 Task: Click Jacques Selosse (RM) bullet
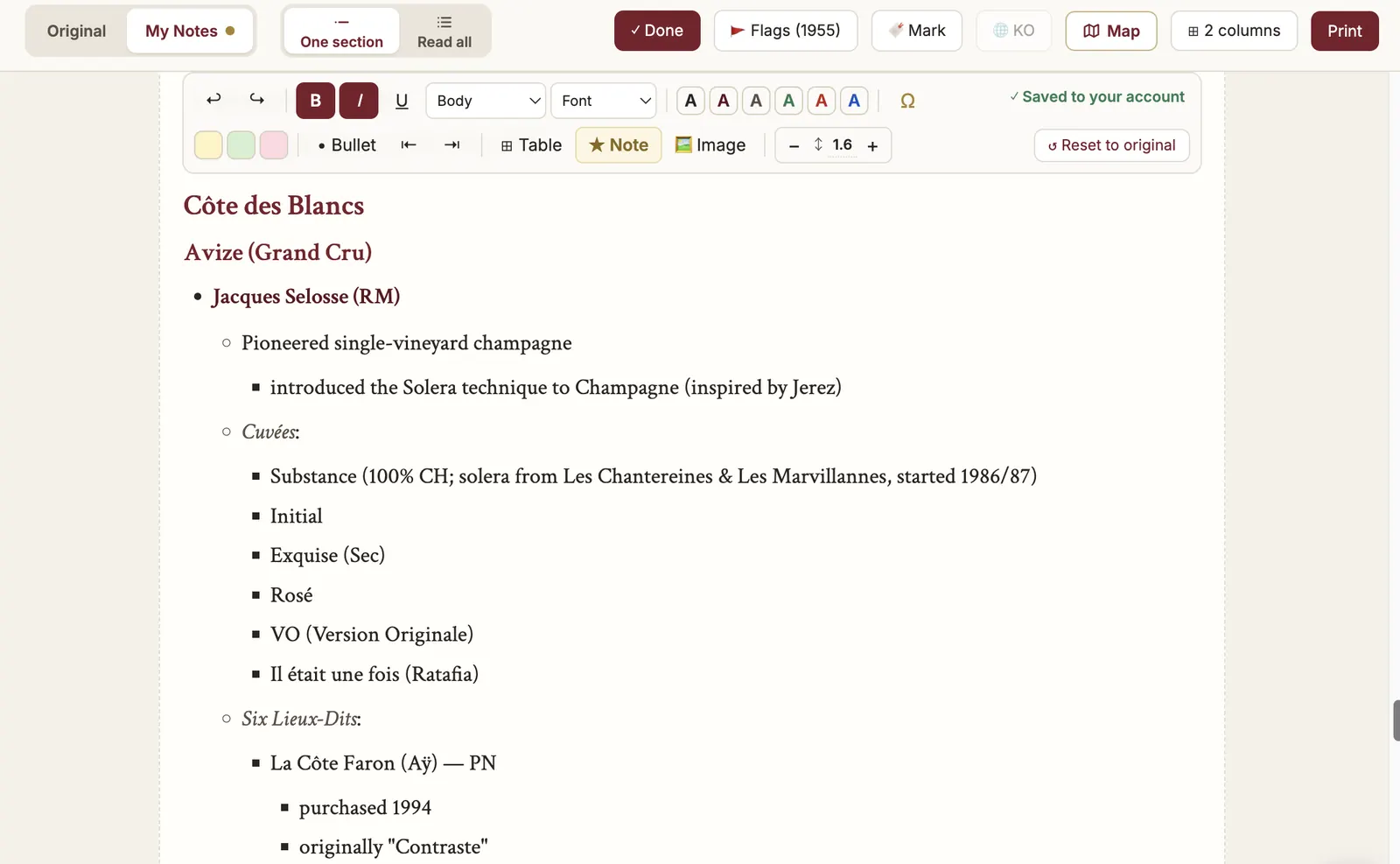click(x=305, y=297)
